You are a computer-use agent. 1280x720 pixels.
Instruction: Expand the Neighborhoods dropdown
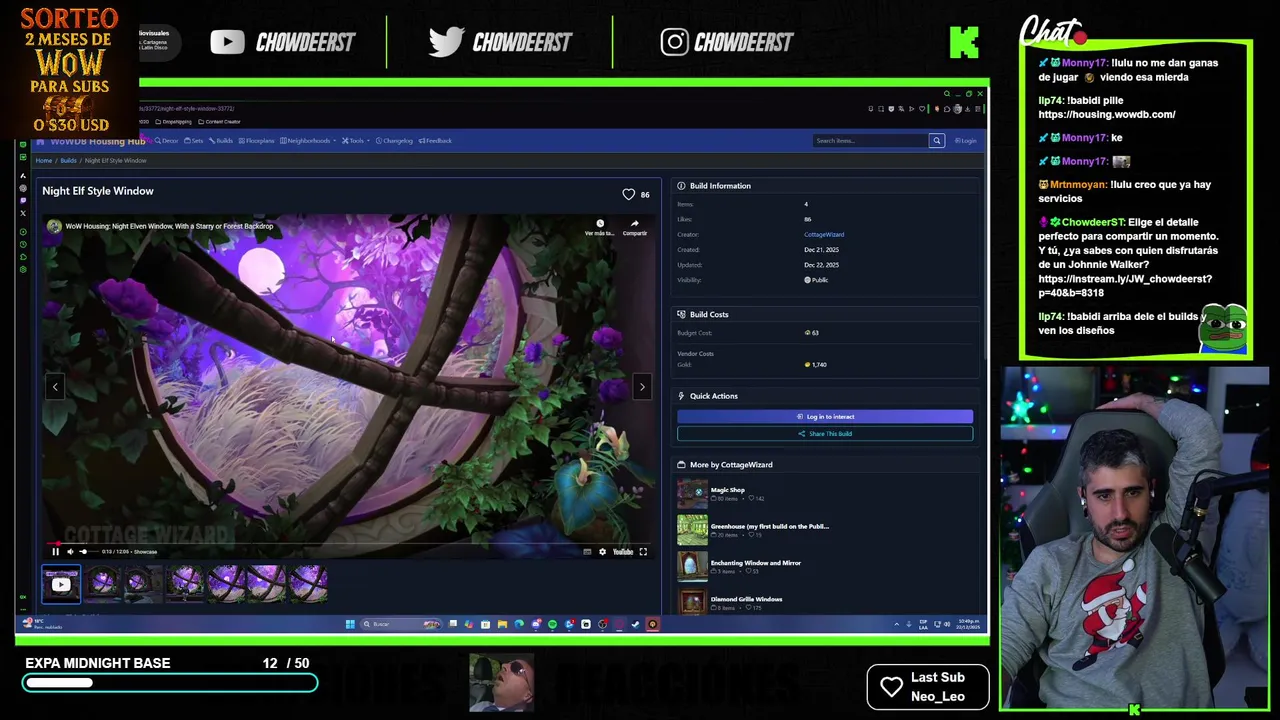(307, 141)
